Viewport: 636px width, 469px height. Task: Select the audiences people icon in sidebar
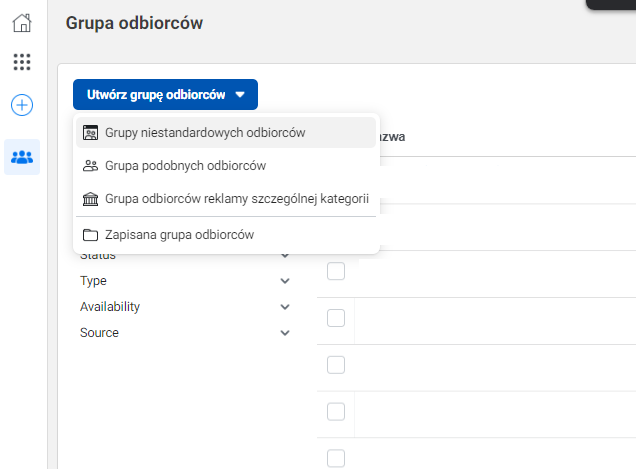pos(22,157)
